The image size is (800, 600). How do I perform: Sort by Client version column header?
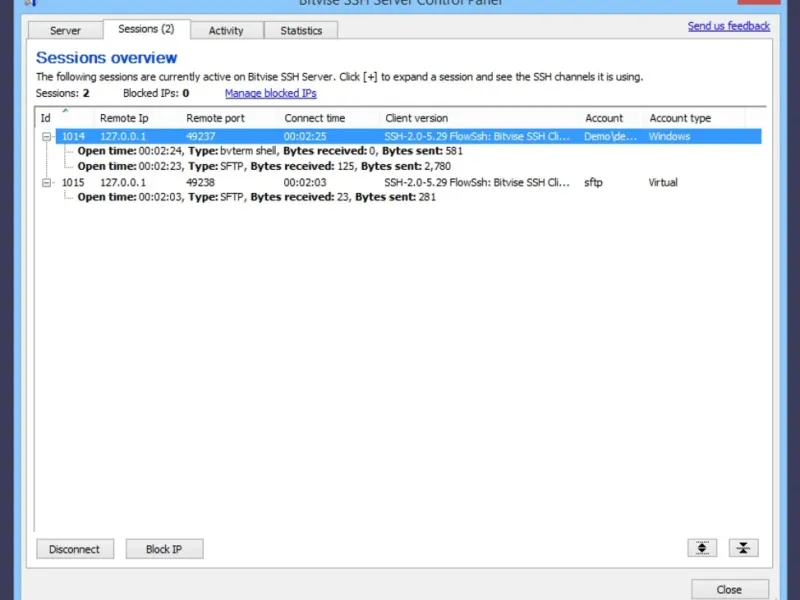tap(479, 118)
